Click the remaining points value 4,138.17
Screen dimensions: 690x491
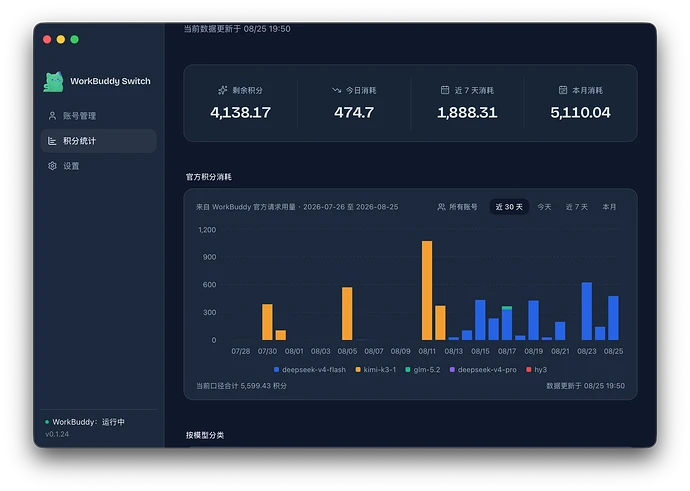(x=240, y=113)
